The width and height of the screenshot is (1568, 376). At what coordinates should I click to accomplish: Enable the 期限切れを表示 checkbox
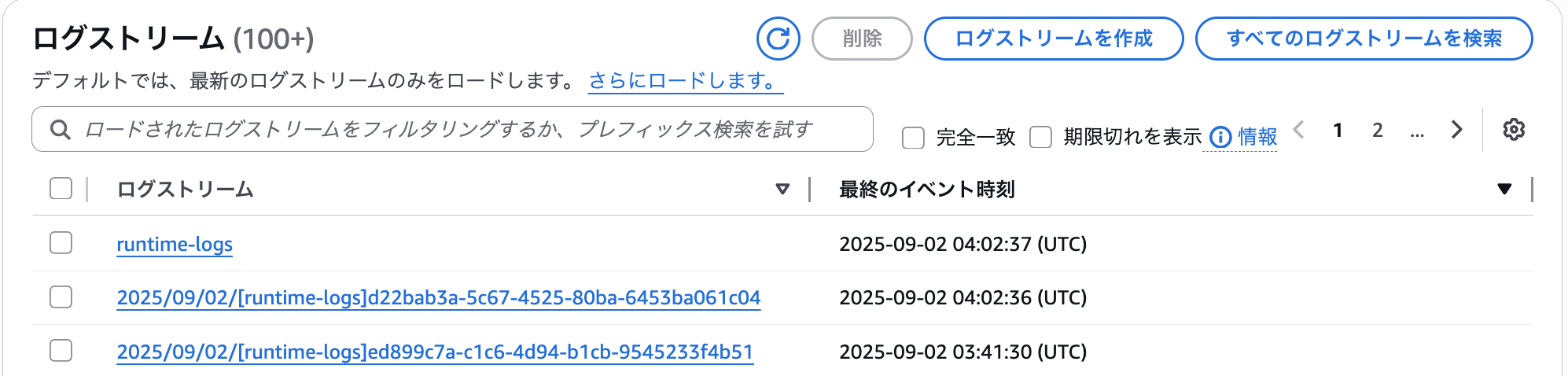1040,137
